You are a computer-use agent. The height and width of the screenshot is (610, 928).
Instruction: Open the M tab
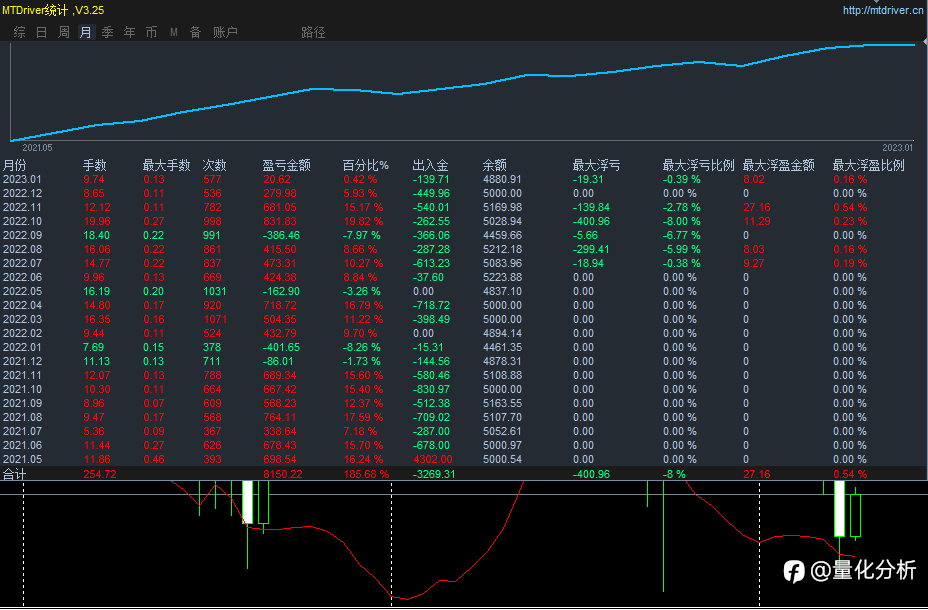click(x=174, y=33)
